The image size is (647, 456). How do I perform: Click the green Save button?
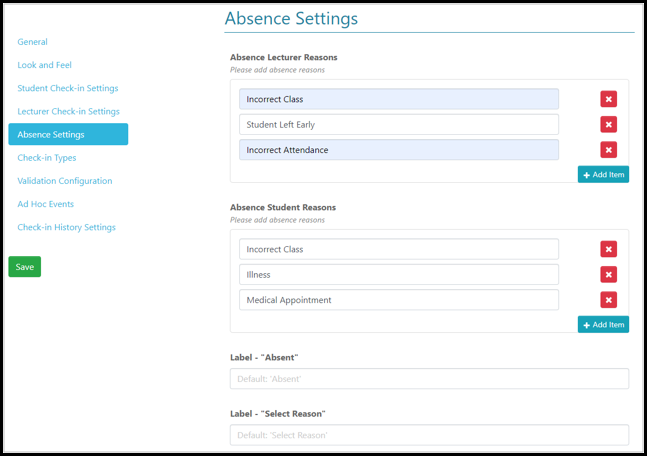click(x=25, y=267)
